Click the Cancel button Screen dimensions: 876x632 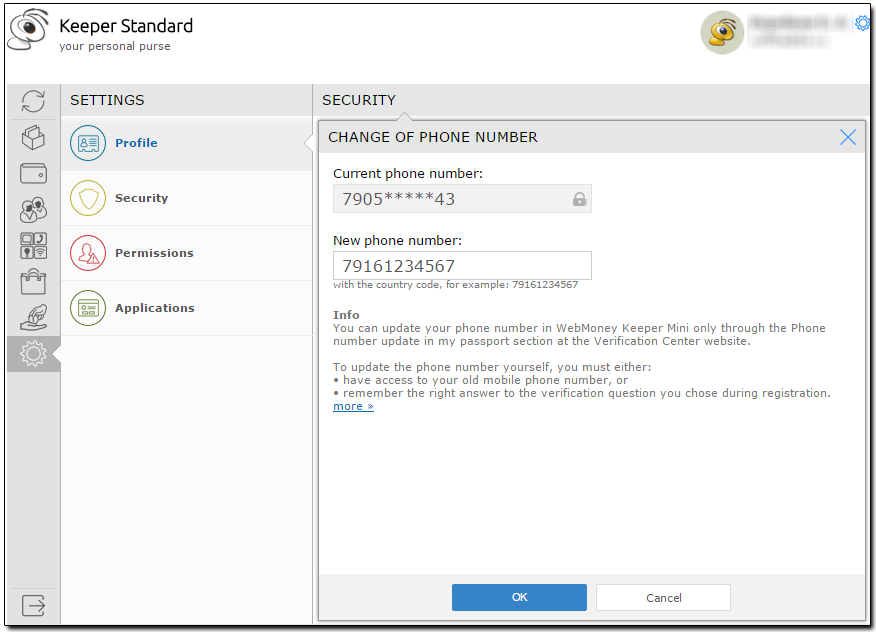click(x=663, y=597)
